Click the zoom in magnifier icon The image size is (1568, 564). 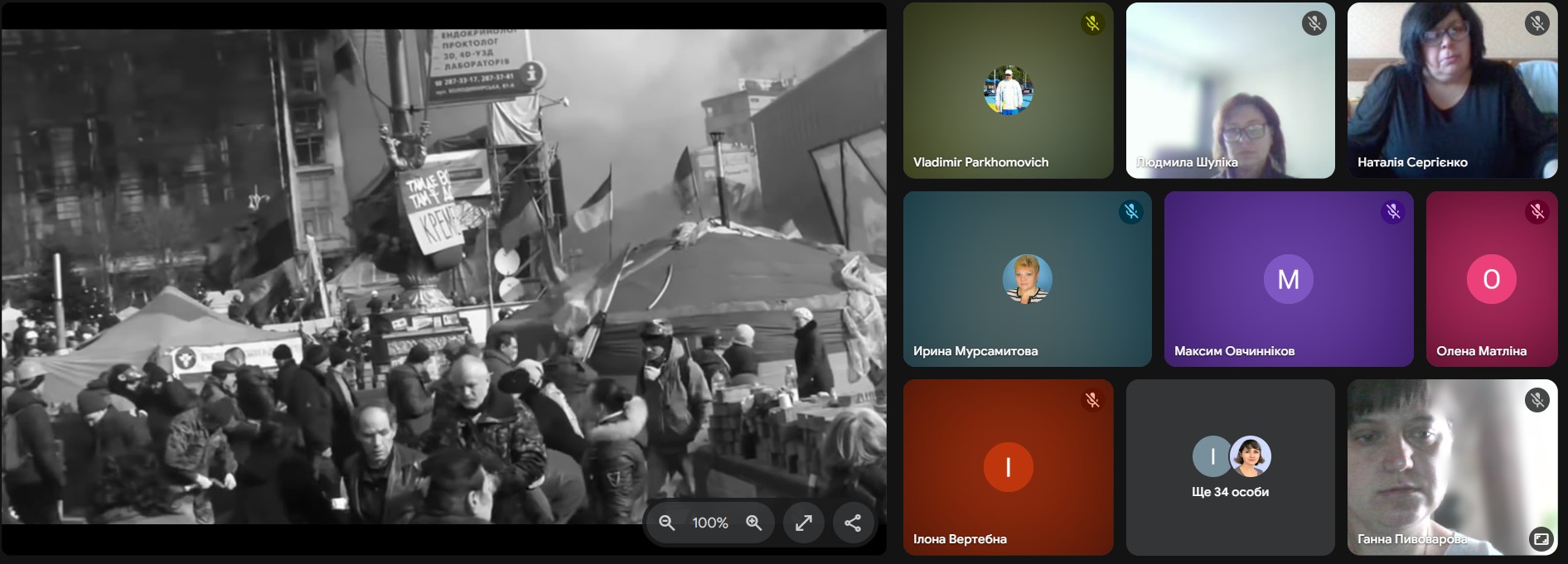click(753, 523)
